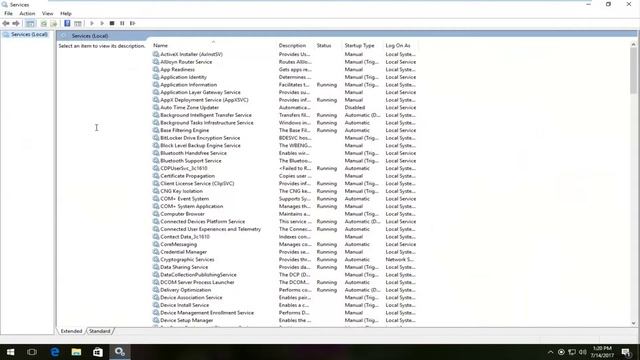640x360 pixels.
Task: Click the scrollbar up arrow in services list
Action: 633,44
